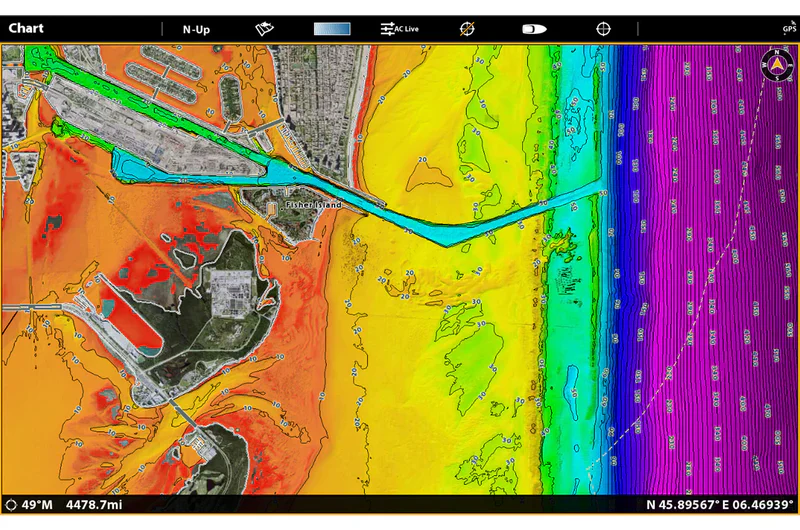Tap the boat position icon
This screenshot has width=800, height=530.
pos(534,29)
